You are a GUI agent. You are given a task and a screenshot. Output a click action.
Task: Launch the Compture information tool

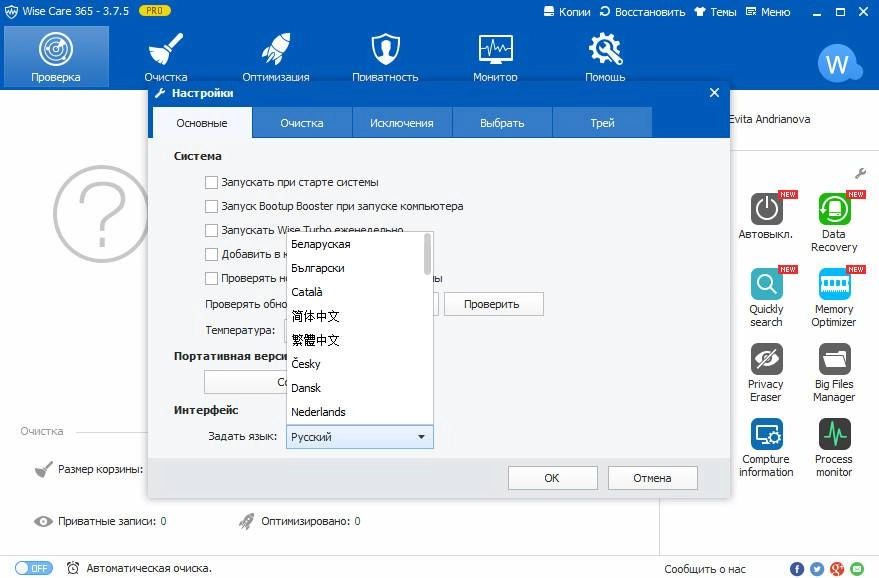pyautogui.click(x=766, y=447)
